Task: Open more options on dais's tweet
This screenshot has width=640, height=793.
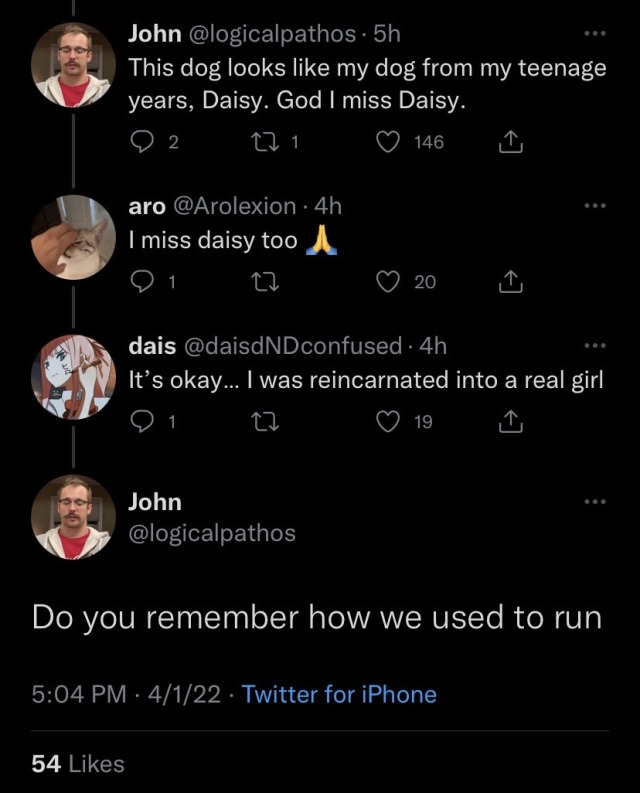Action: pyautogui.click(x=595, y=346)
